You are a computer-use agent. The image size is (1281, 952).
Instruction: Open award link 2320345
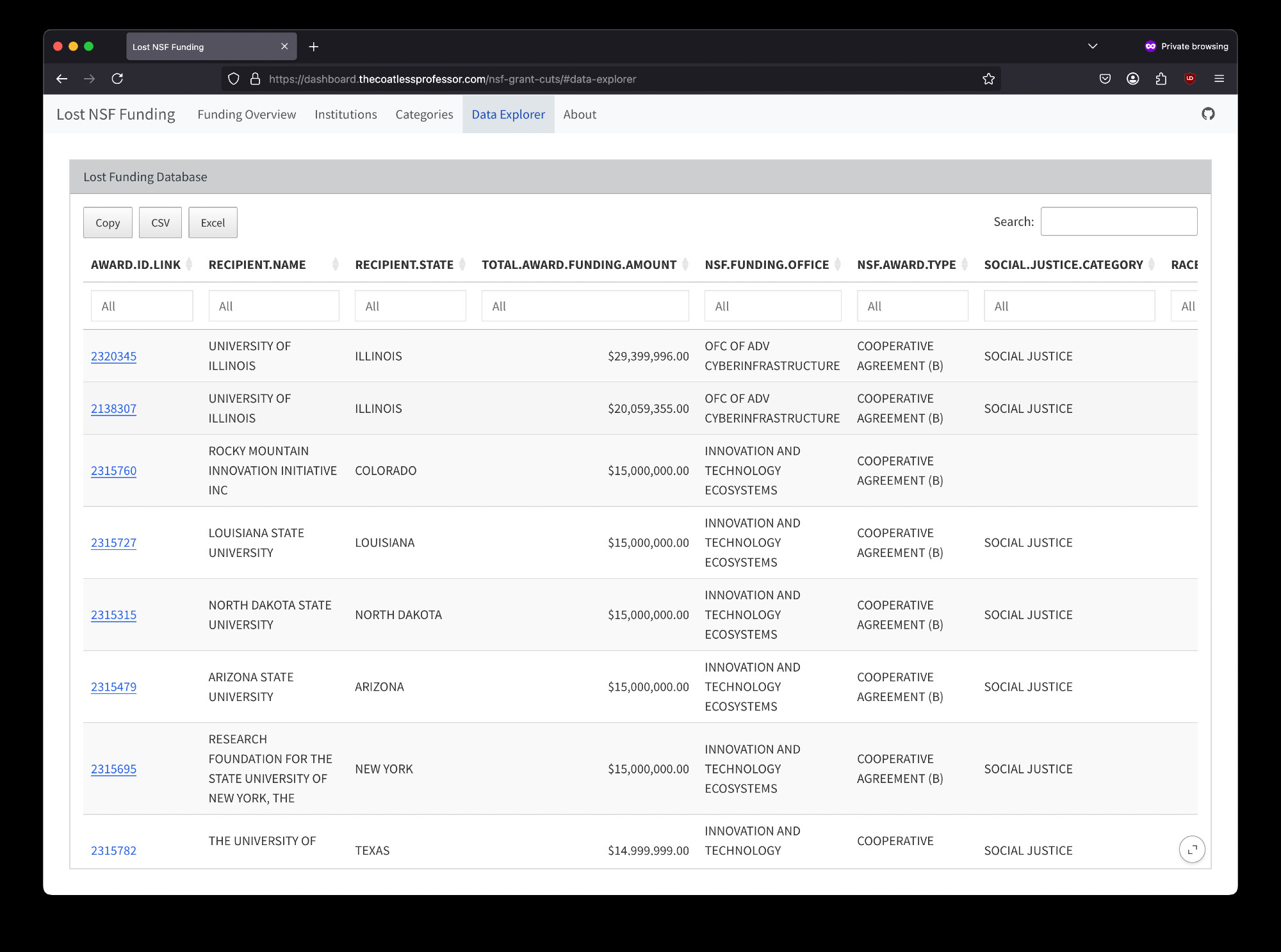coord(113,356)
